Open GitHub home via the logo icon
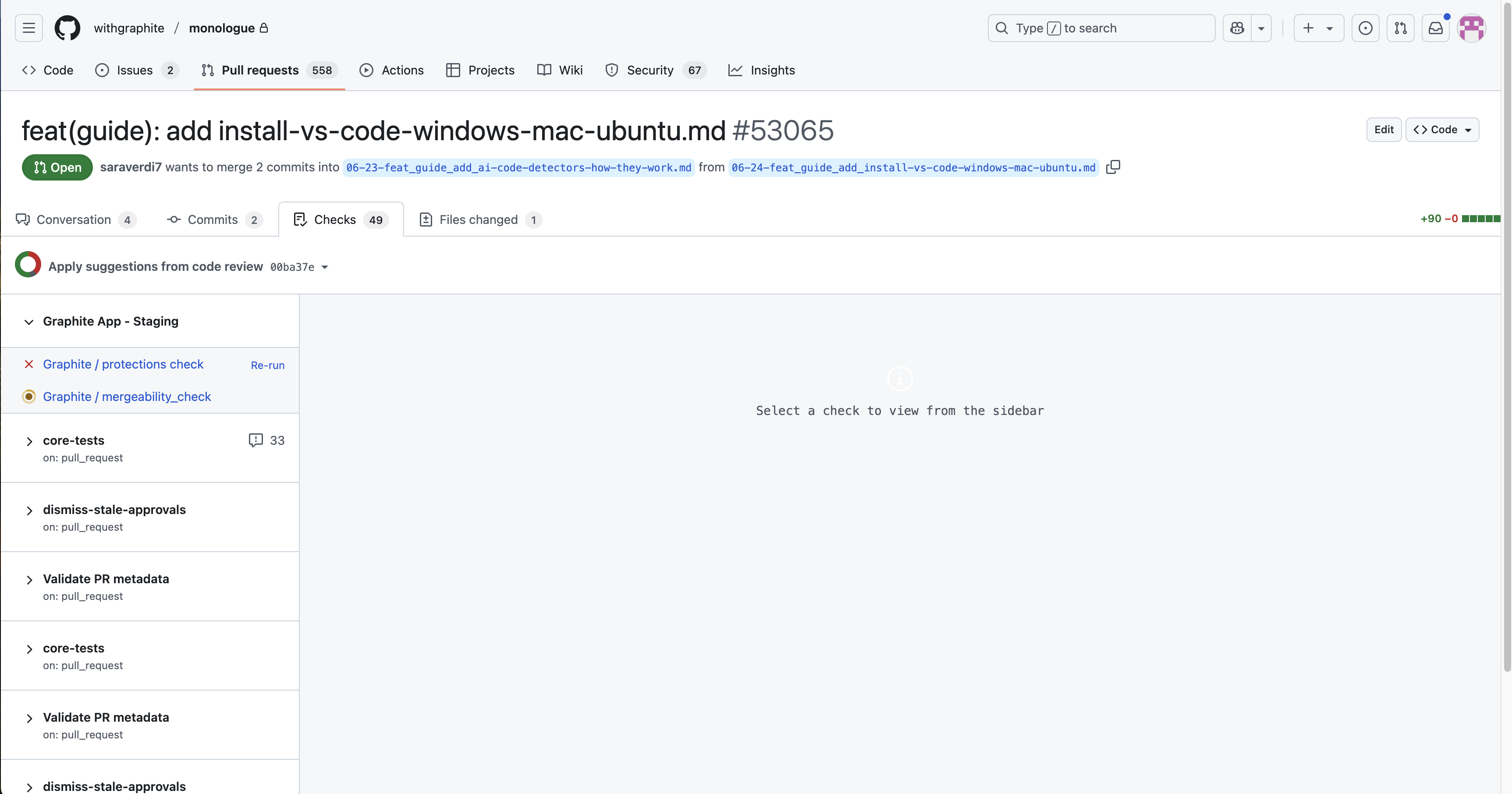Viewport: 1512px width, 794px height. pyautogui.click(x=67, y=28)
